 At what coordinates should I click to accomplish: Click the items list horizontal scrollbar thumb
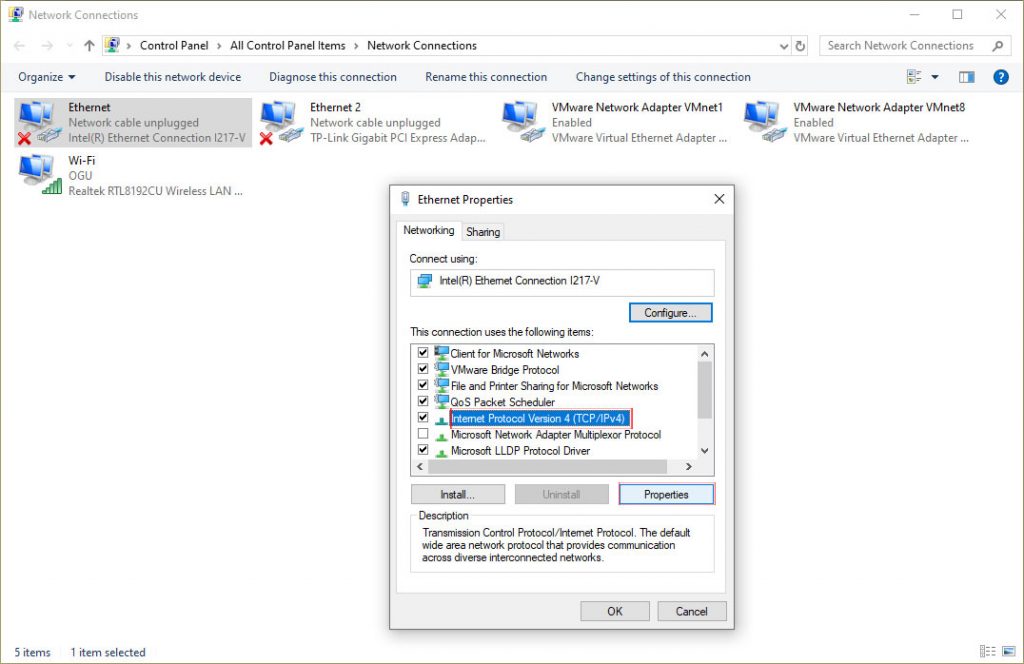pos(547,466)
